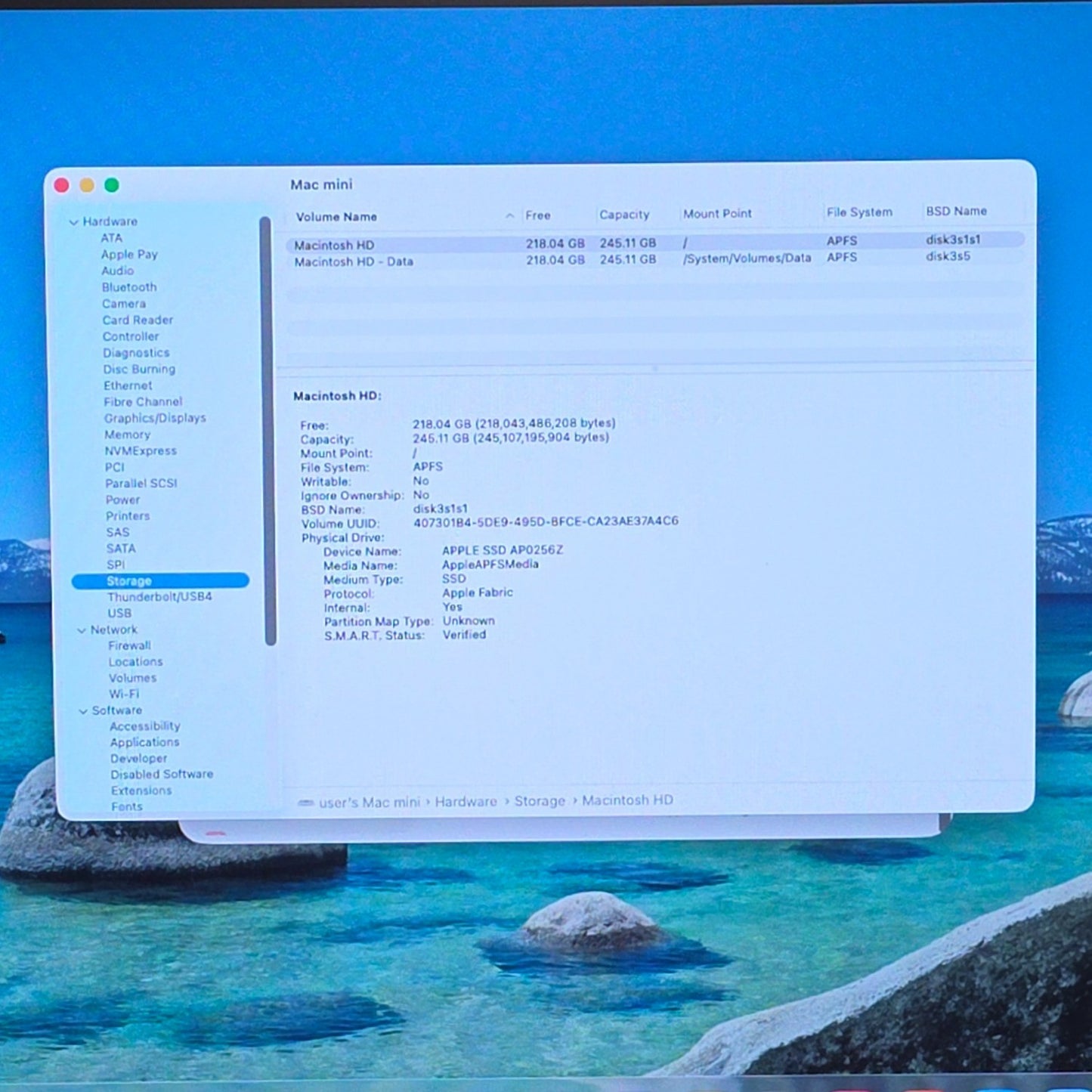The height and width of the screenshot is (1092, 1092).
Task: Open Accessibility under Software
Action: pyautogui.click(x=145, y=726)
